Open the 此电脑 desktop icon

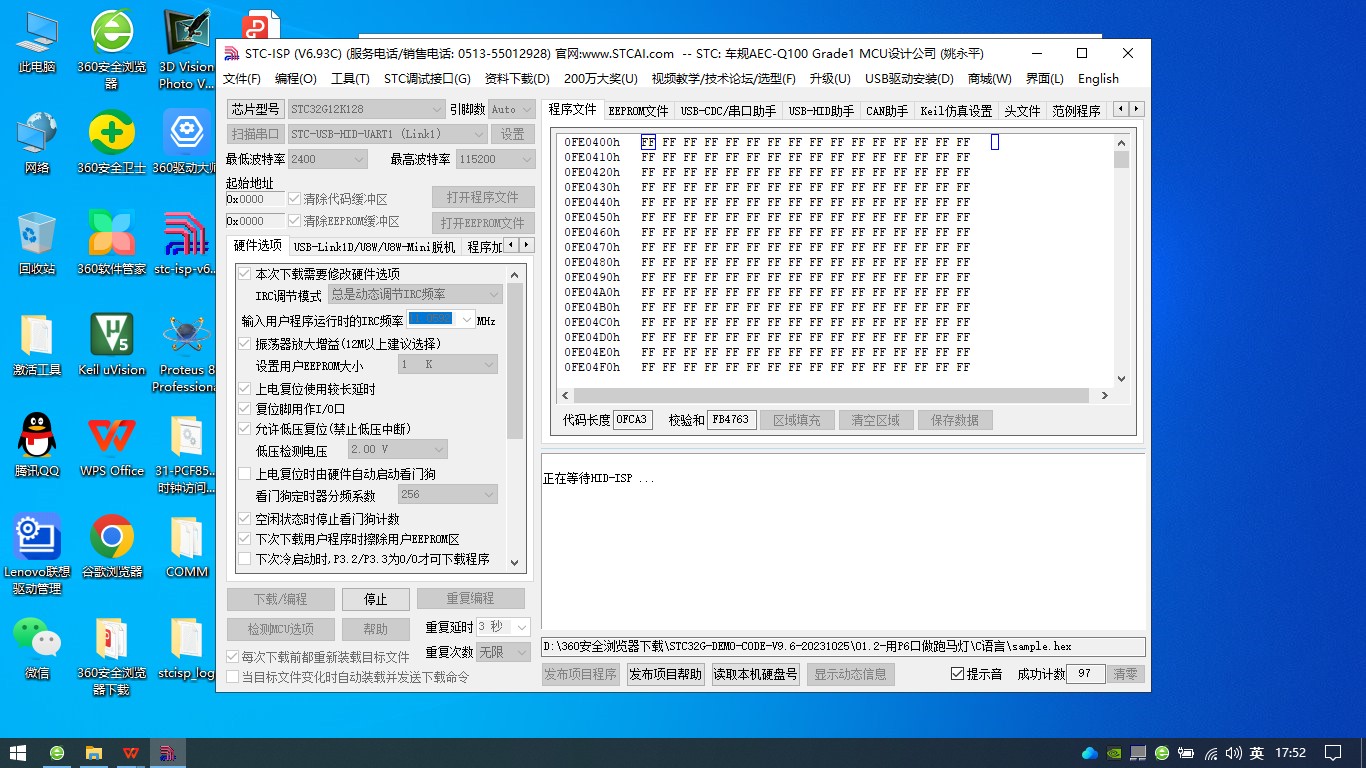click(x=37, y=42)
